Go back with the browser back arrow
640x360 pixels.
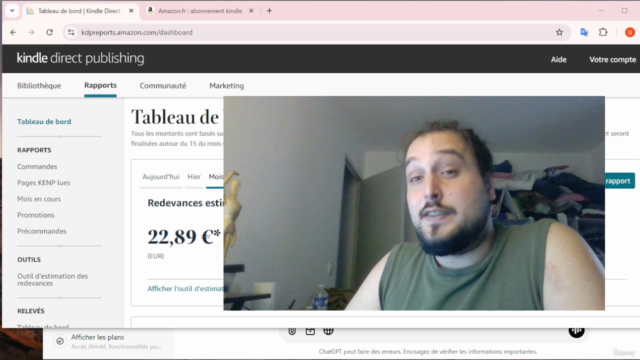pos(13,32)
